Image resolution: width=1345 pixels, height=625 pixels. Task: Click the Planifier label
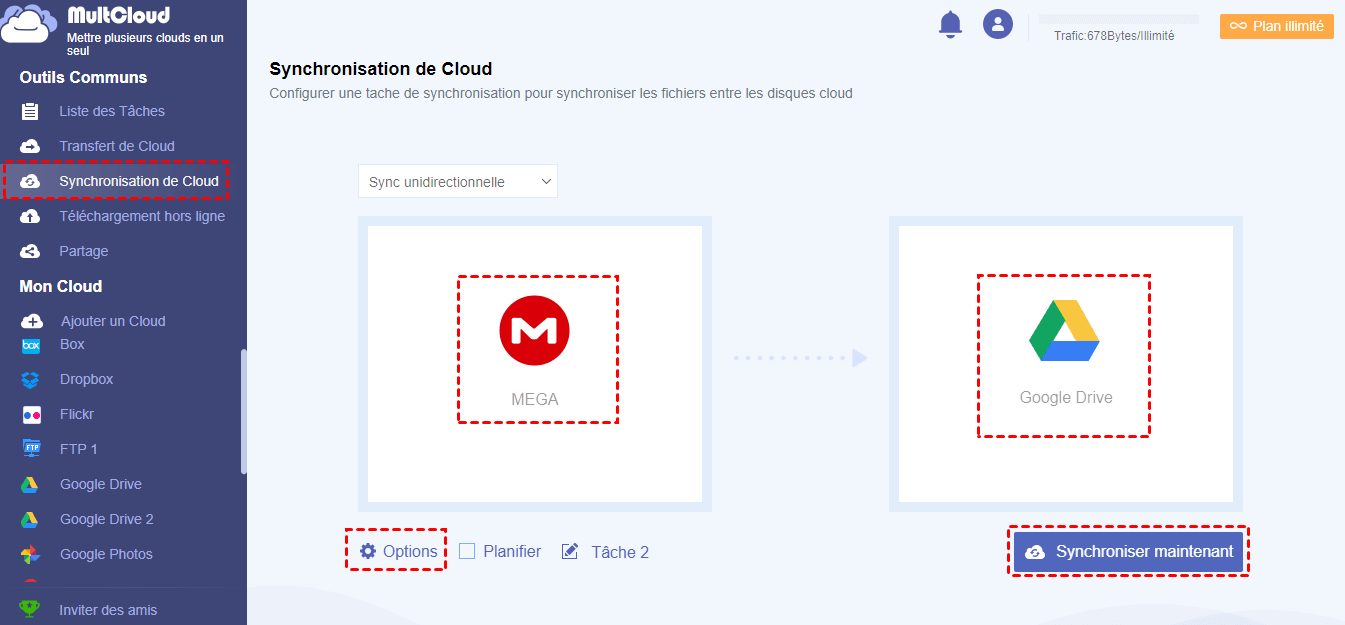click(512, 551)
